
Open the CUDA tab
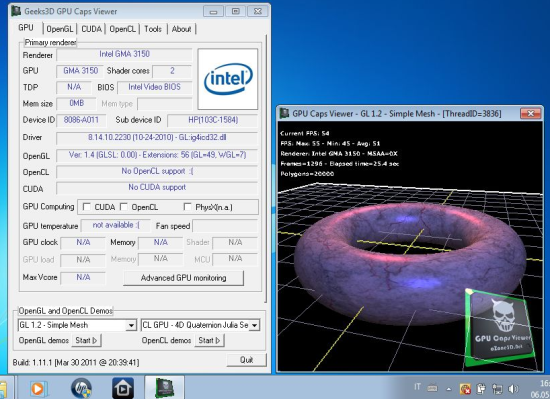tap(92, 29)
